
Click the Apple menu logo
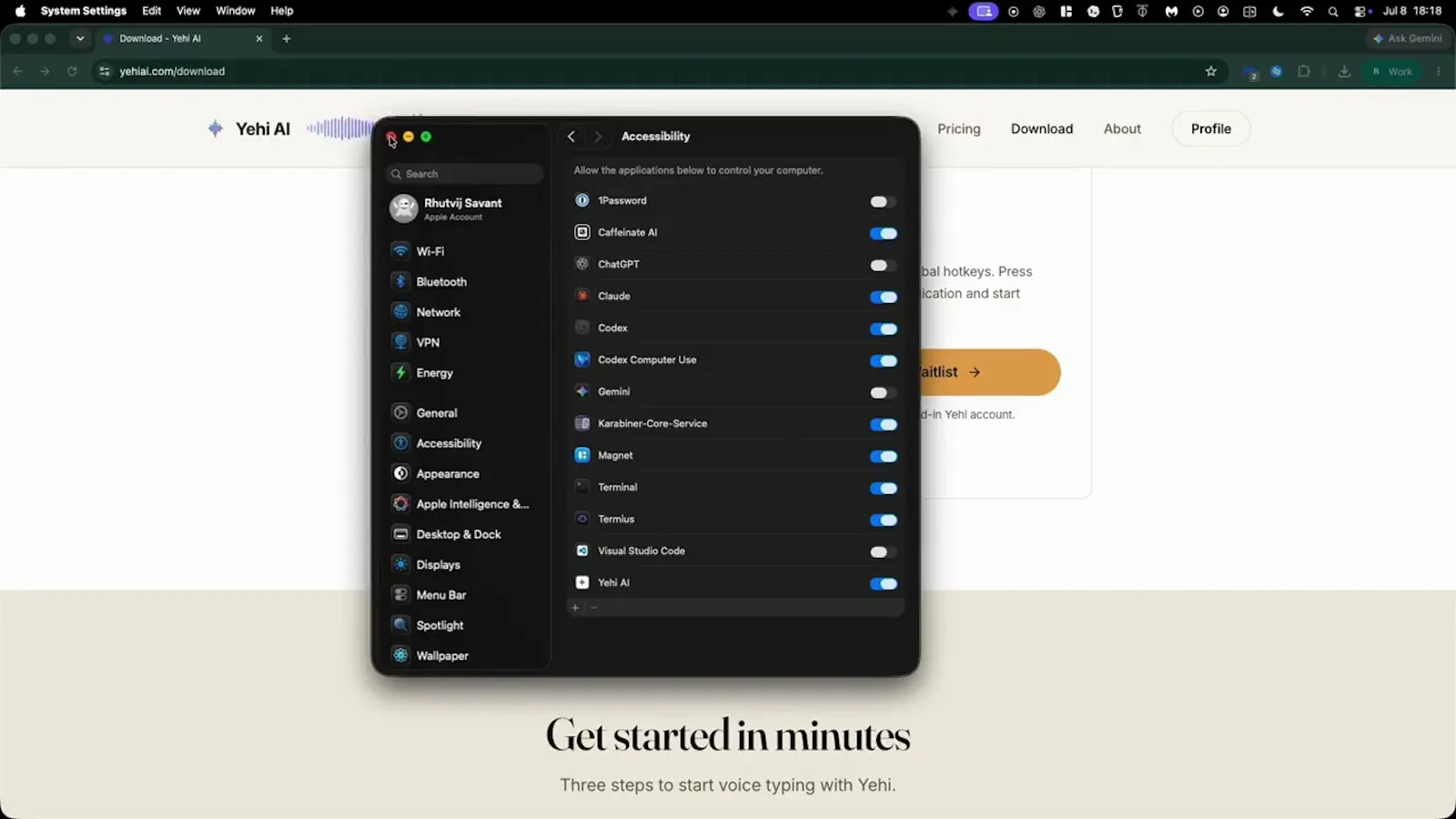(20, 11)
